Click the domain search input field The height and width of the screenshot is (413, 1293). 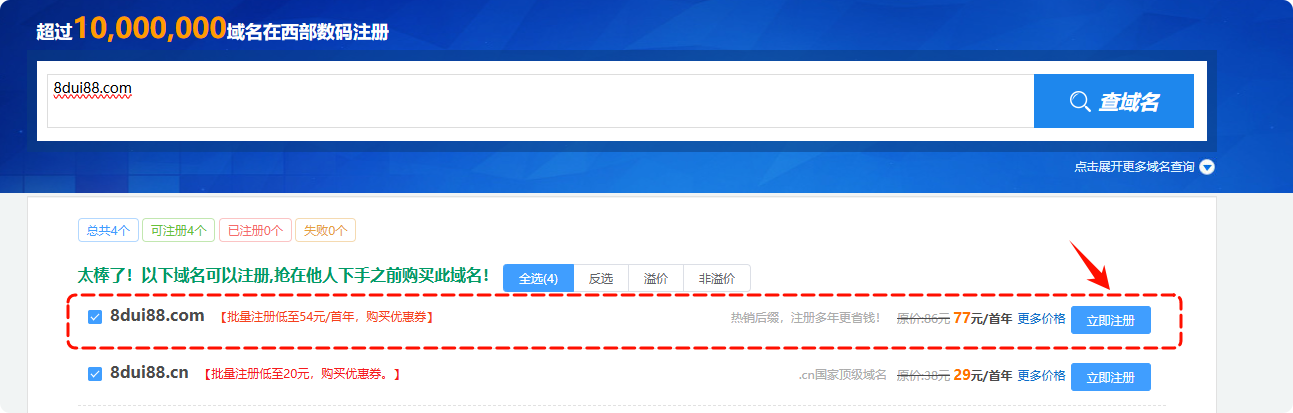[540, 100]
